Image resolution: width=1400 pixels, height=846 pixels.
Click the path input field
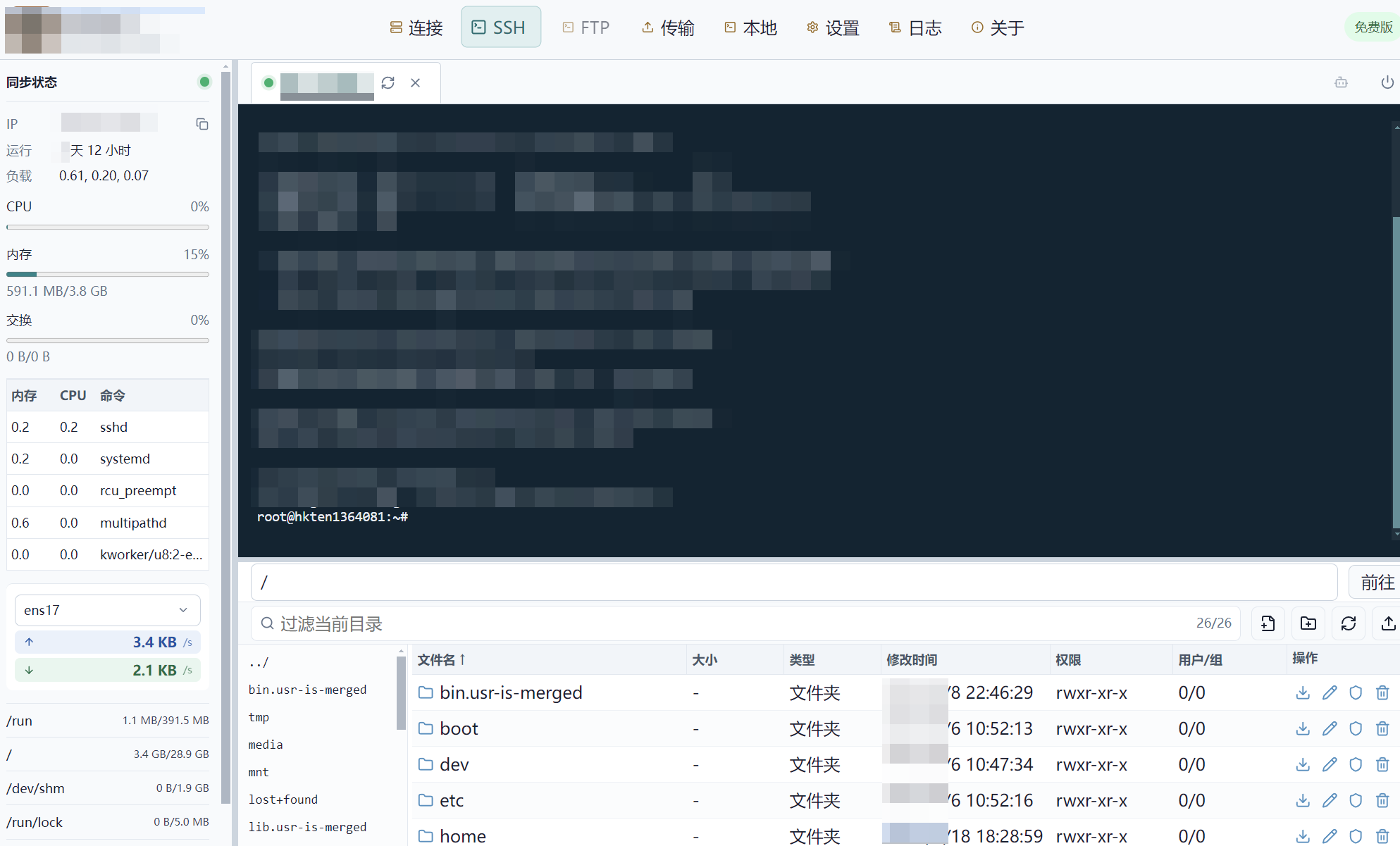[794, 583]
